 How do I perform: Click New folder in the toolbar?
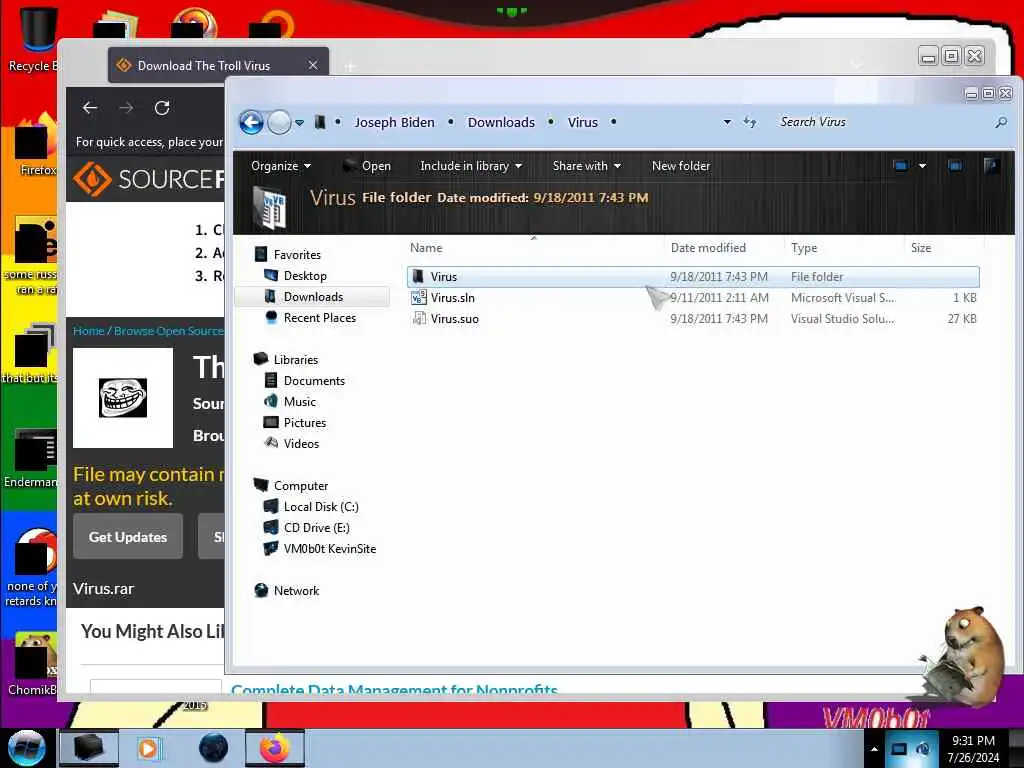point(680,166)
